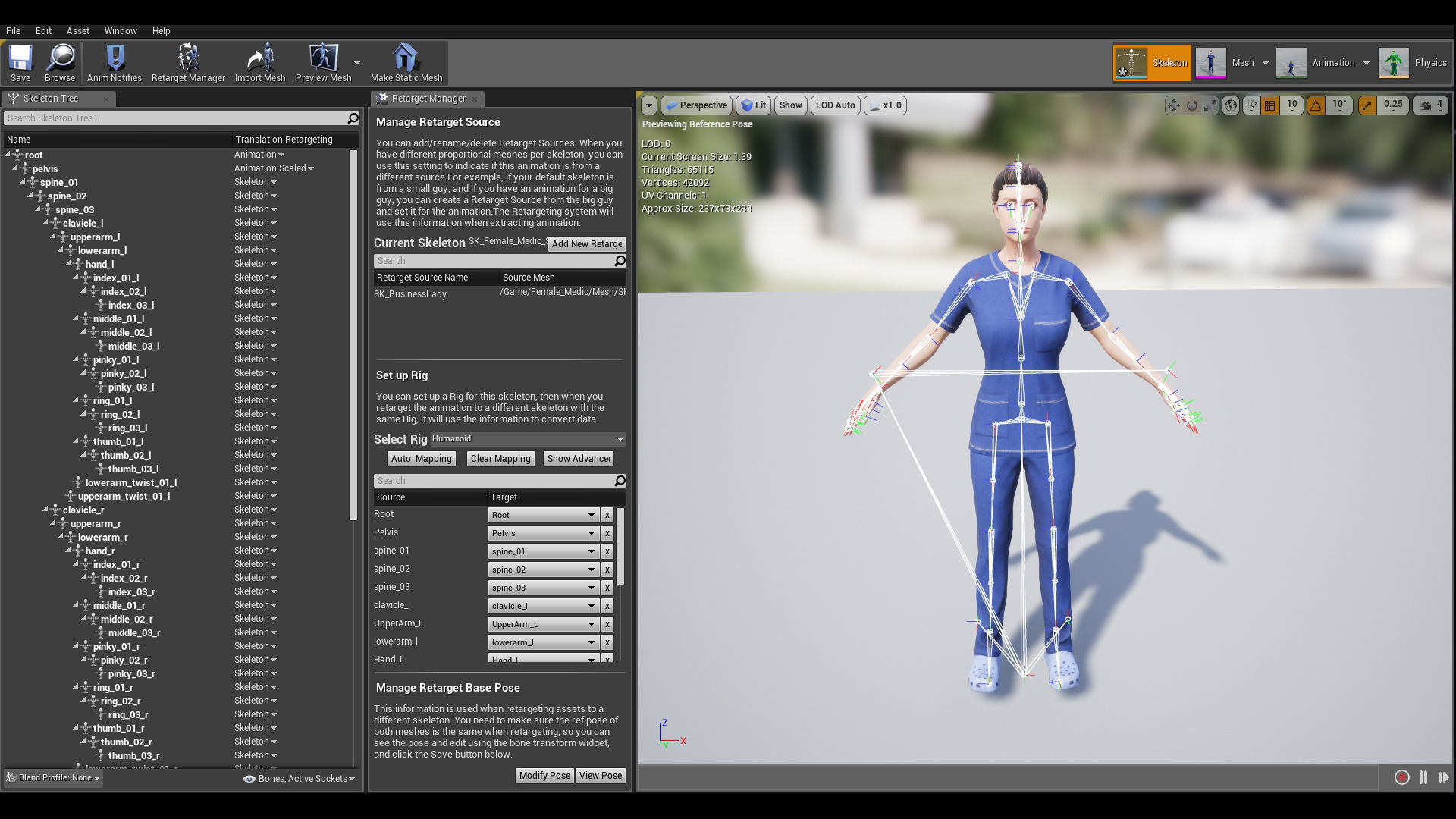This screenshot has height=819, width=1456.
Task: Toggle scale snapping in viewport
Action: pos(1367,105)
